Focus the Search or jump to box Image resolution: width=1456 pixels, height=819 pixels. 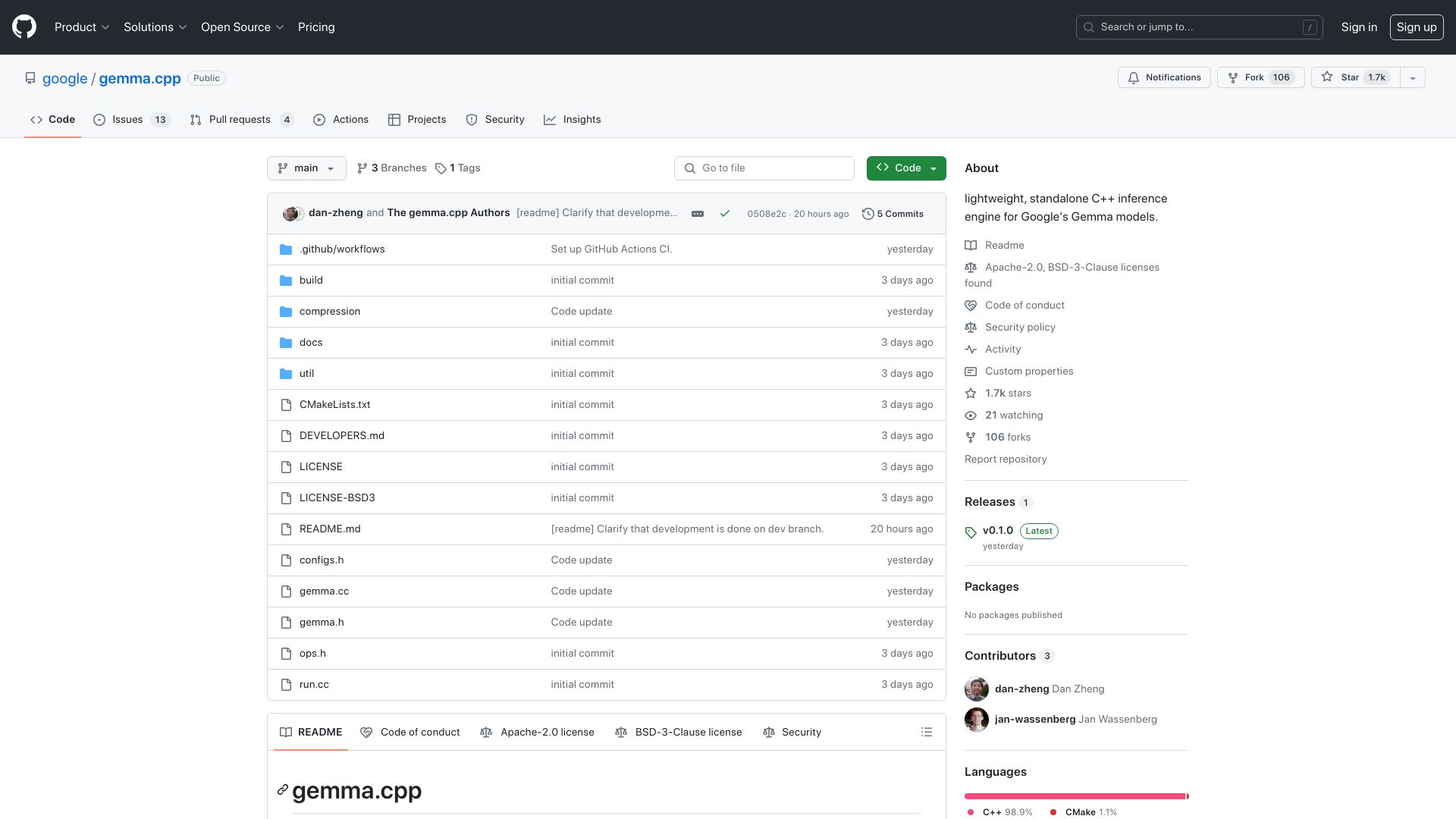(x=1199, y=27)
